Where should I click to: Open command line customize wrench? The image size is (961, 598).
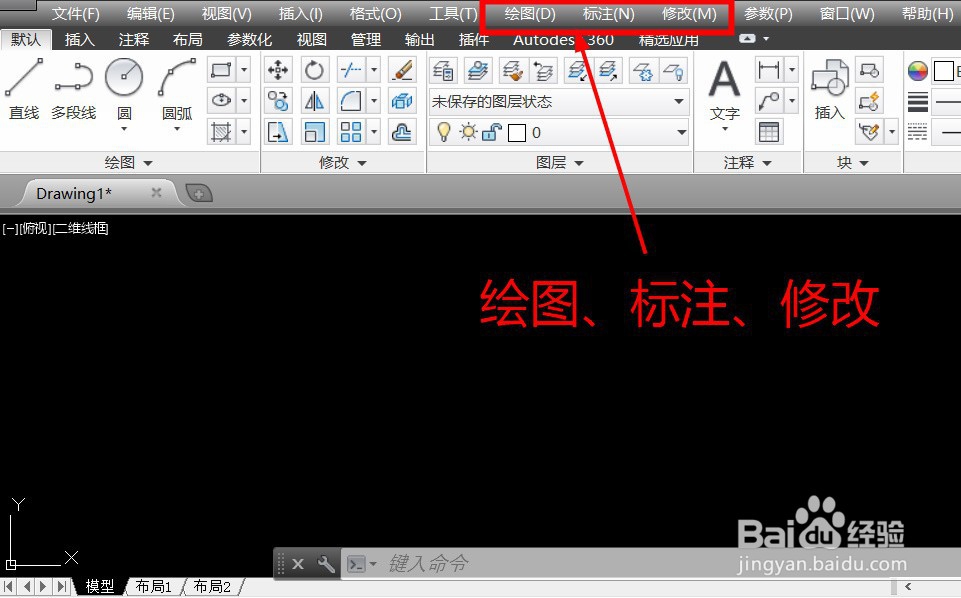pyautogui.click(x=325, y=563)
